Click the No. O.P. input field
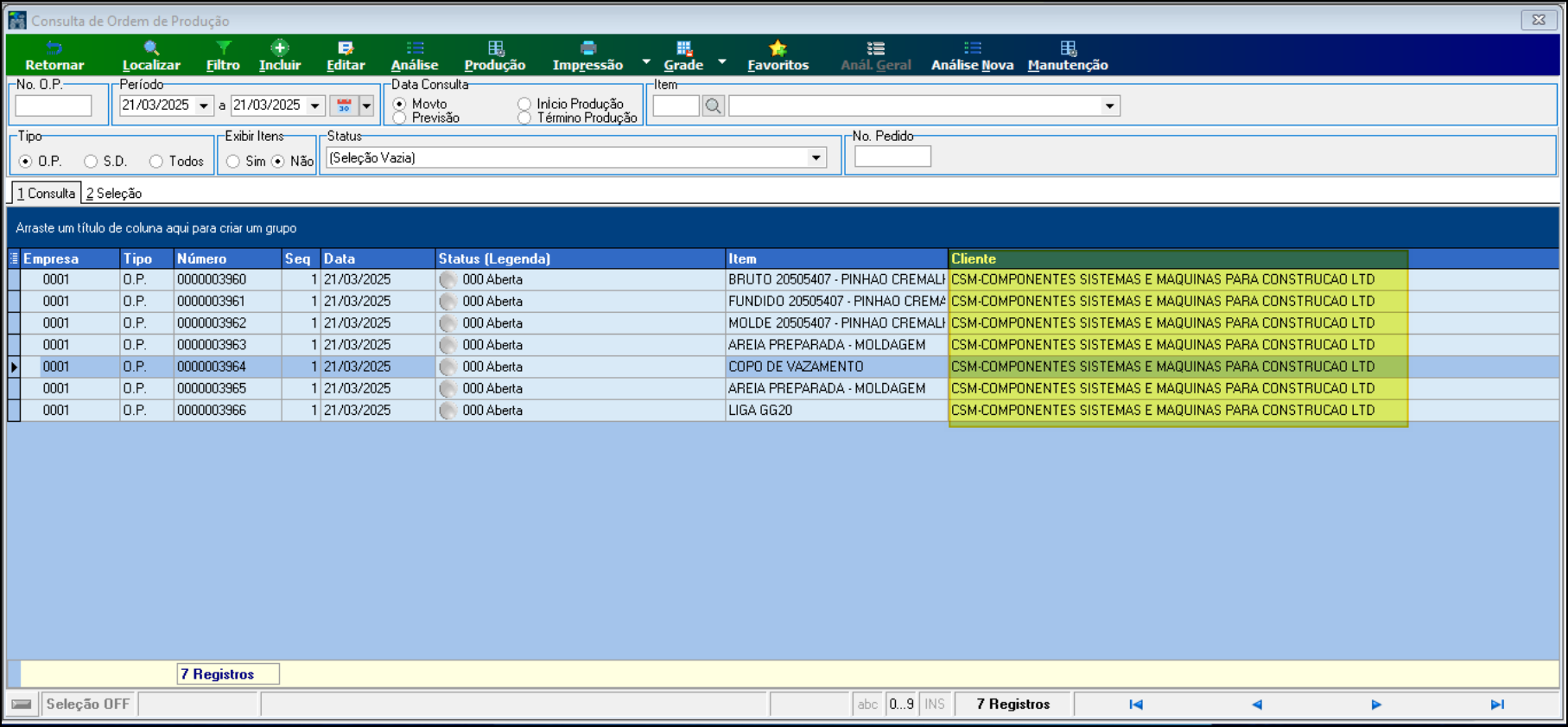This screenshot has height=727, width=1568. [x=54, y=105]
